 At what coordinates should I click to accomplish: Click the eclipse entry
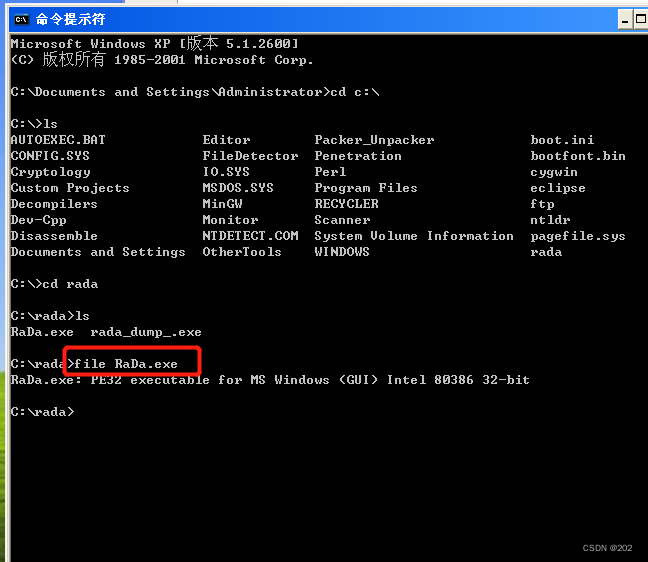coord(558,188)
